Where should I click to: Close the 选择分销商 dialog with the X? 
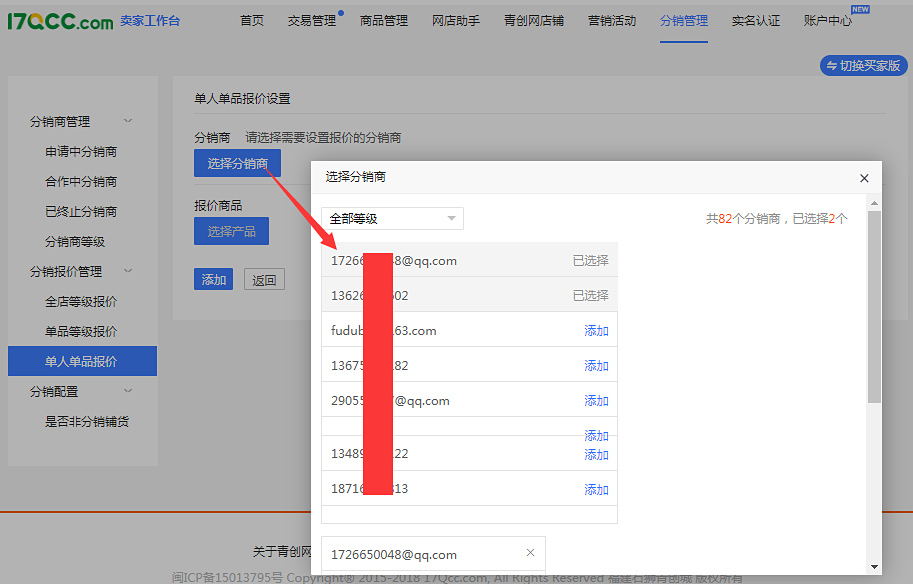point(864,178)
